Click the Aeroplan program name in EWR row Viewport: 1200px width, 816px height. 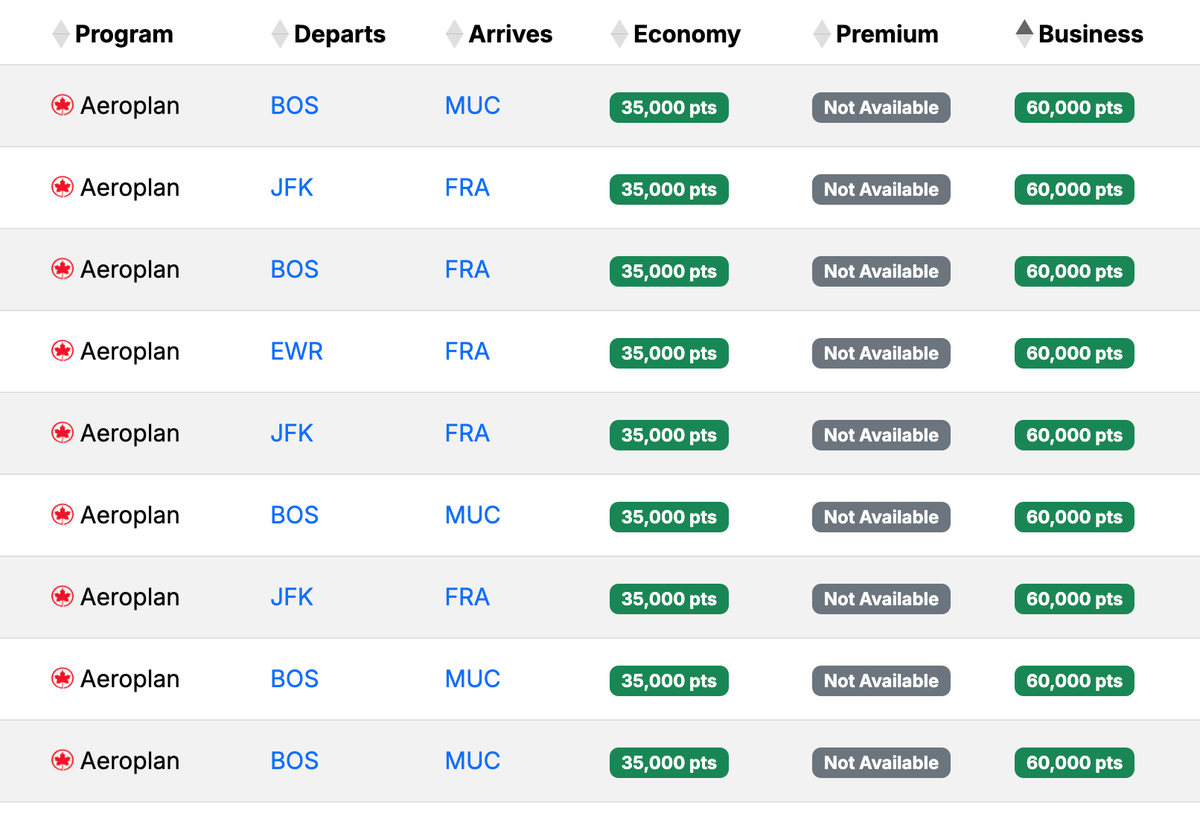pos(130,351)
